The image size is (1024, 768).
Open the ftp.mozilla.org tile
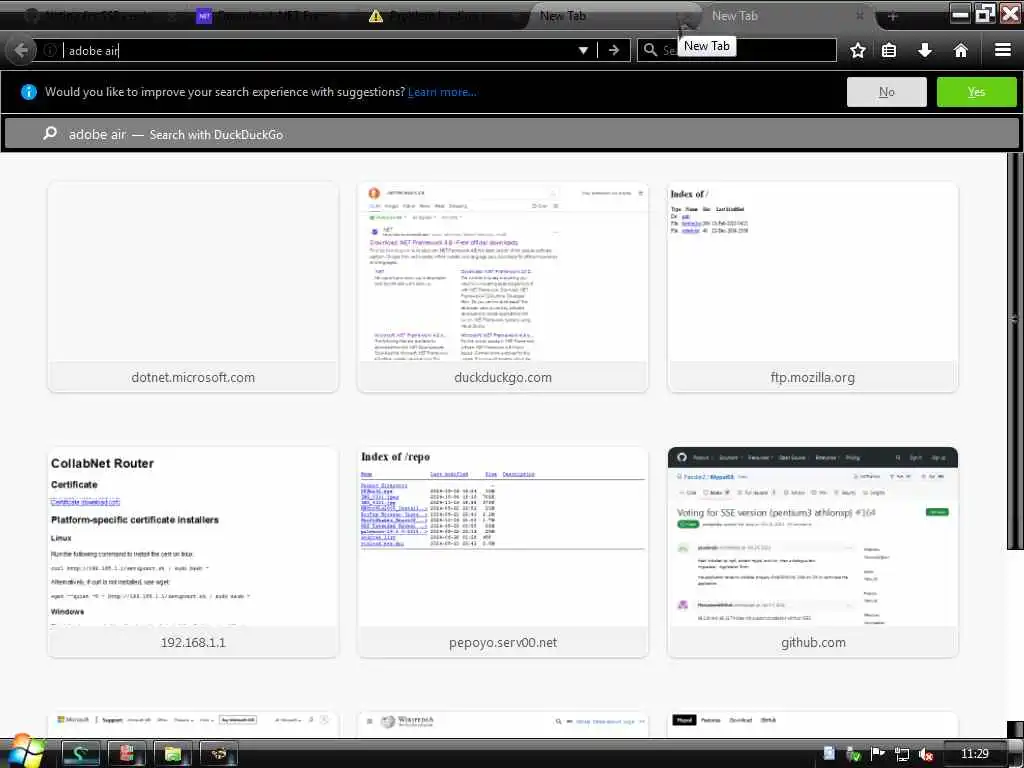tap(813, 287)
